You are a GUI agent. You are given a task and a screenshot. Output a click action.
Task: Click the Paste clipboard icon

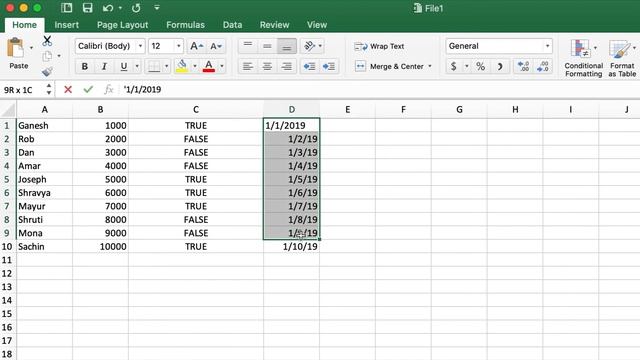click(16, 49)
